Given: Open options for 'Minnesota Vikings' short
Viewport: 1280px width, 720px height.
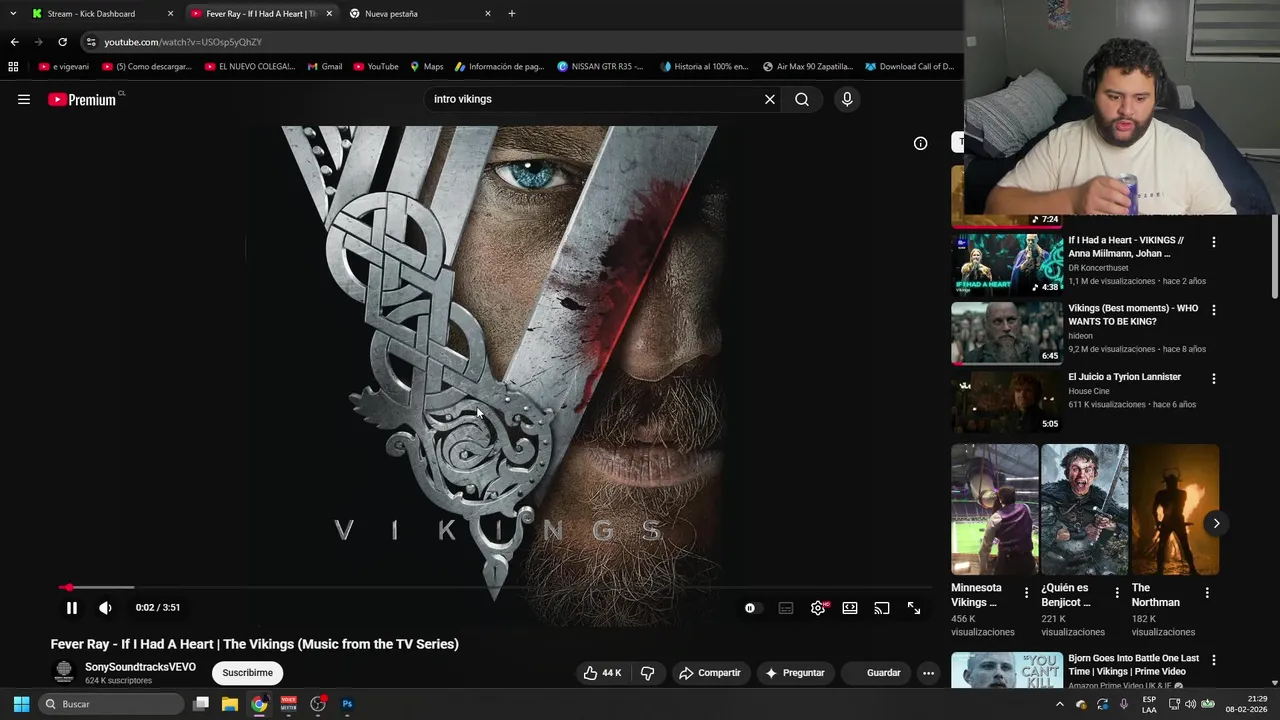Looking at the screenshot, I should 1026,593.
